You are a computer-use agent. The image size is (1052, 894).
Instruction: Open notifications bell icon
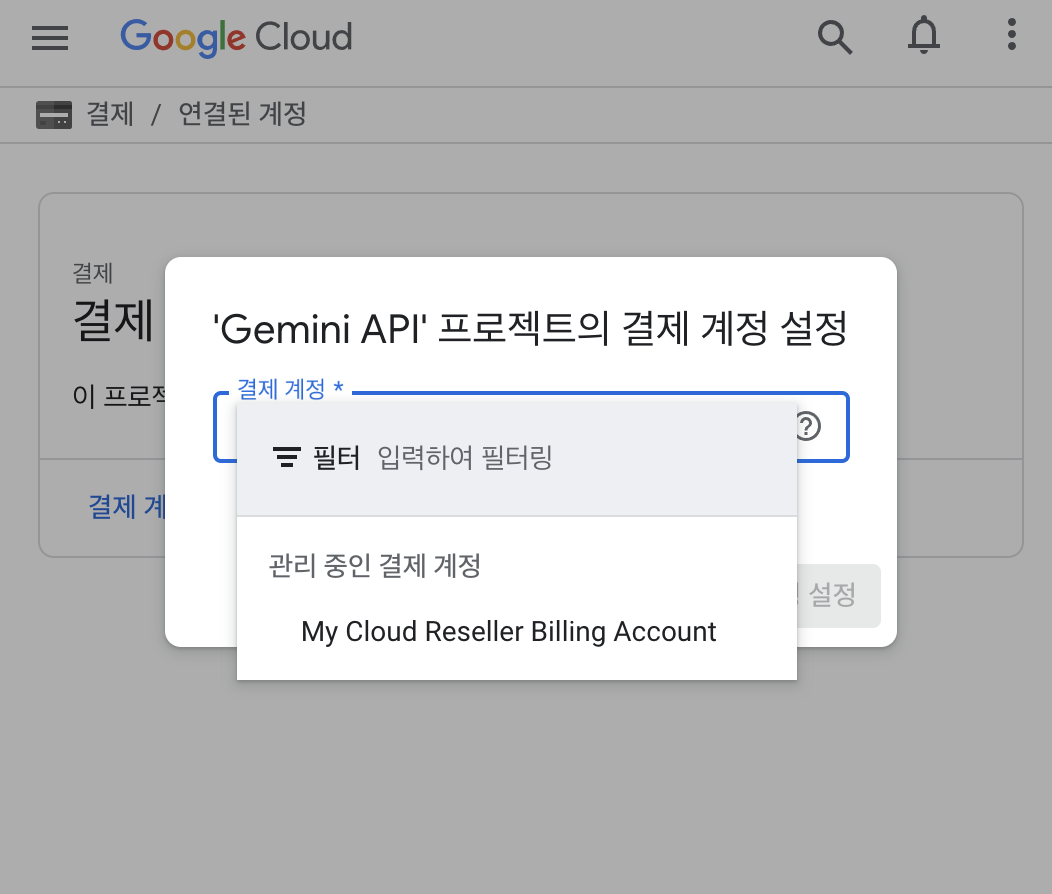pos(923,36)
